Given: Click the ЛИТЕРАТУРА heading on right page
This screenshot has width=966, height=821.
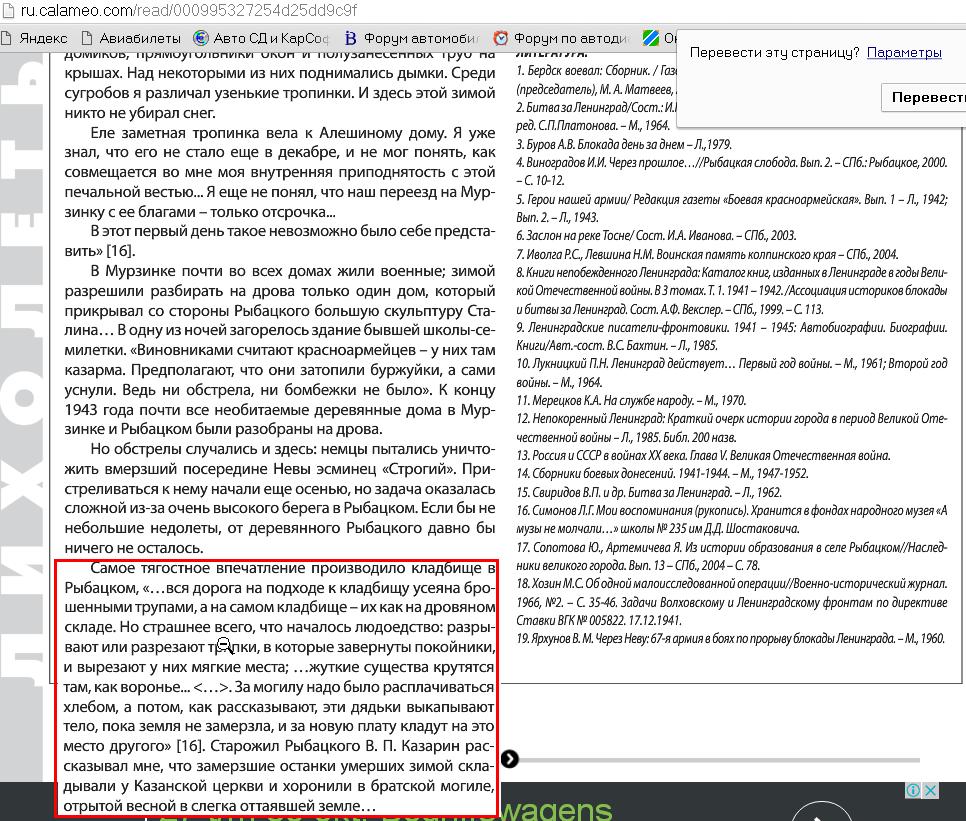Looking at the screenshot, I should click(551, 52).
